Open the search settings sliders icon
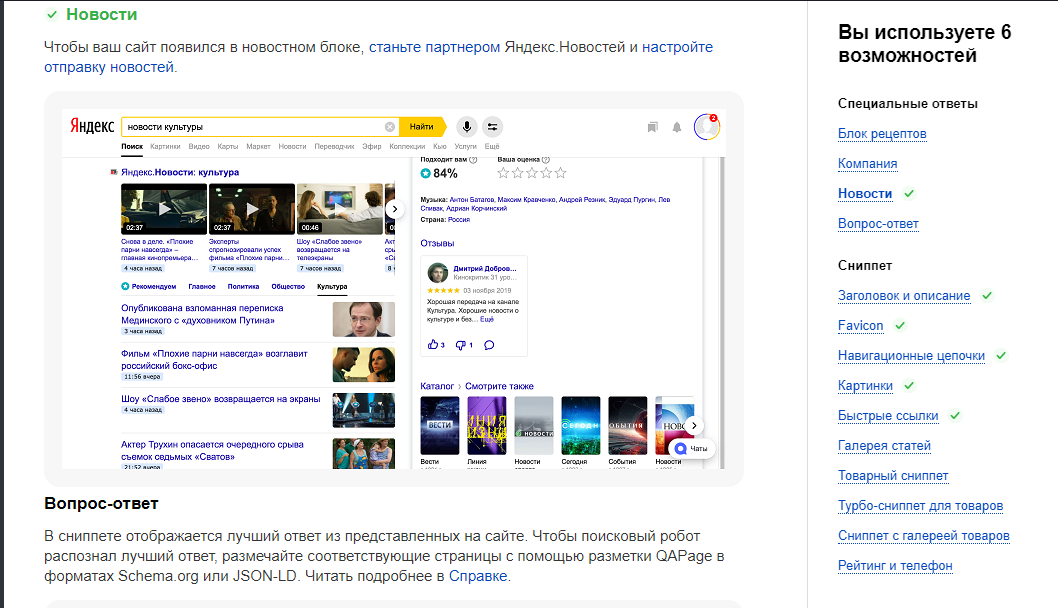The height and width of the screenshot is (608, 1058). [493, 127]
